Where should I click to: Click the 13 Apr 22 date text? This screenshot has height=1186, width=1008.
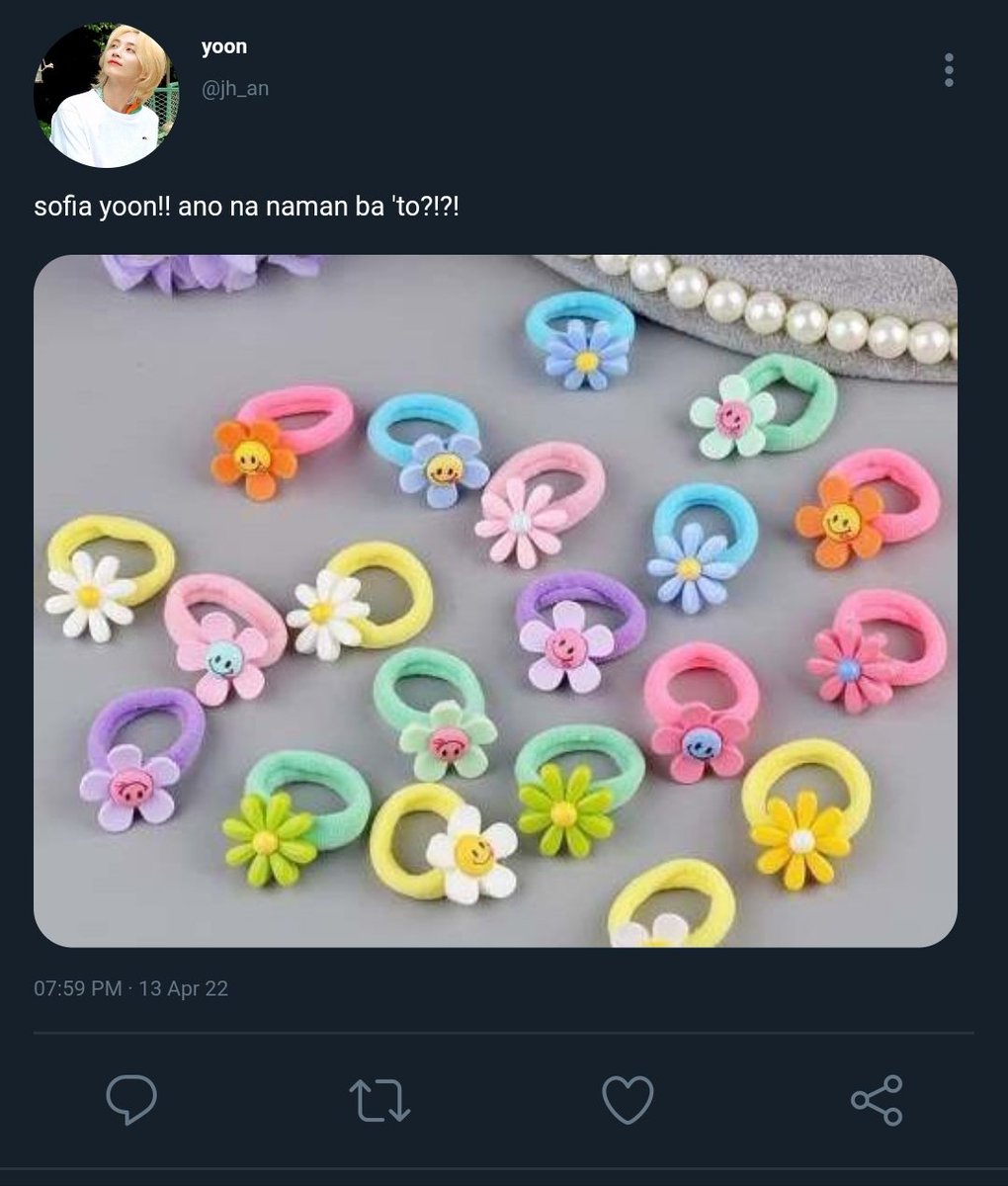click(184, 988)
